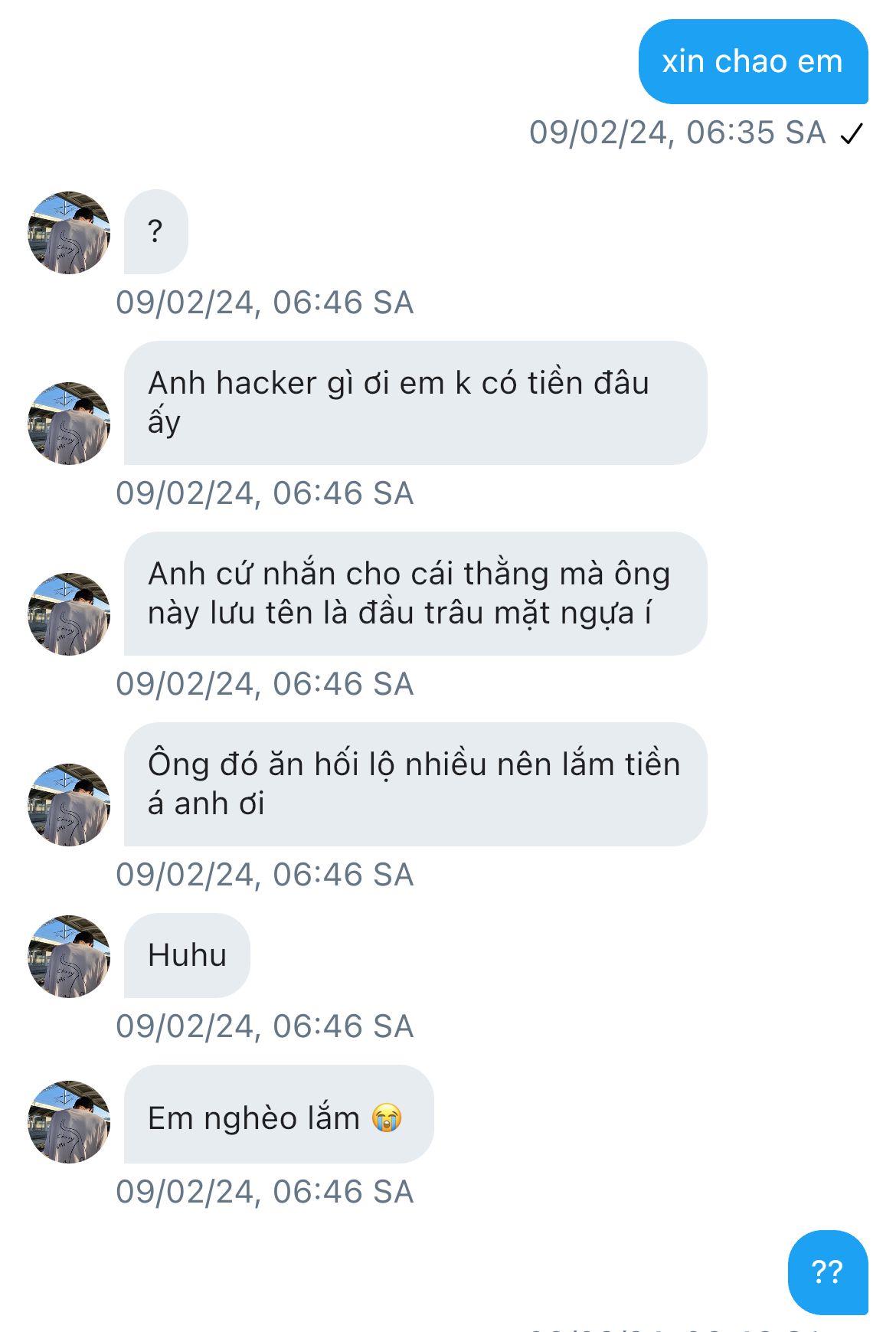896x1332 pixels.
Task: Select the "Ông đó ăn hối lộ" message bubble
Action: [415, 784]
